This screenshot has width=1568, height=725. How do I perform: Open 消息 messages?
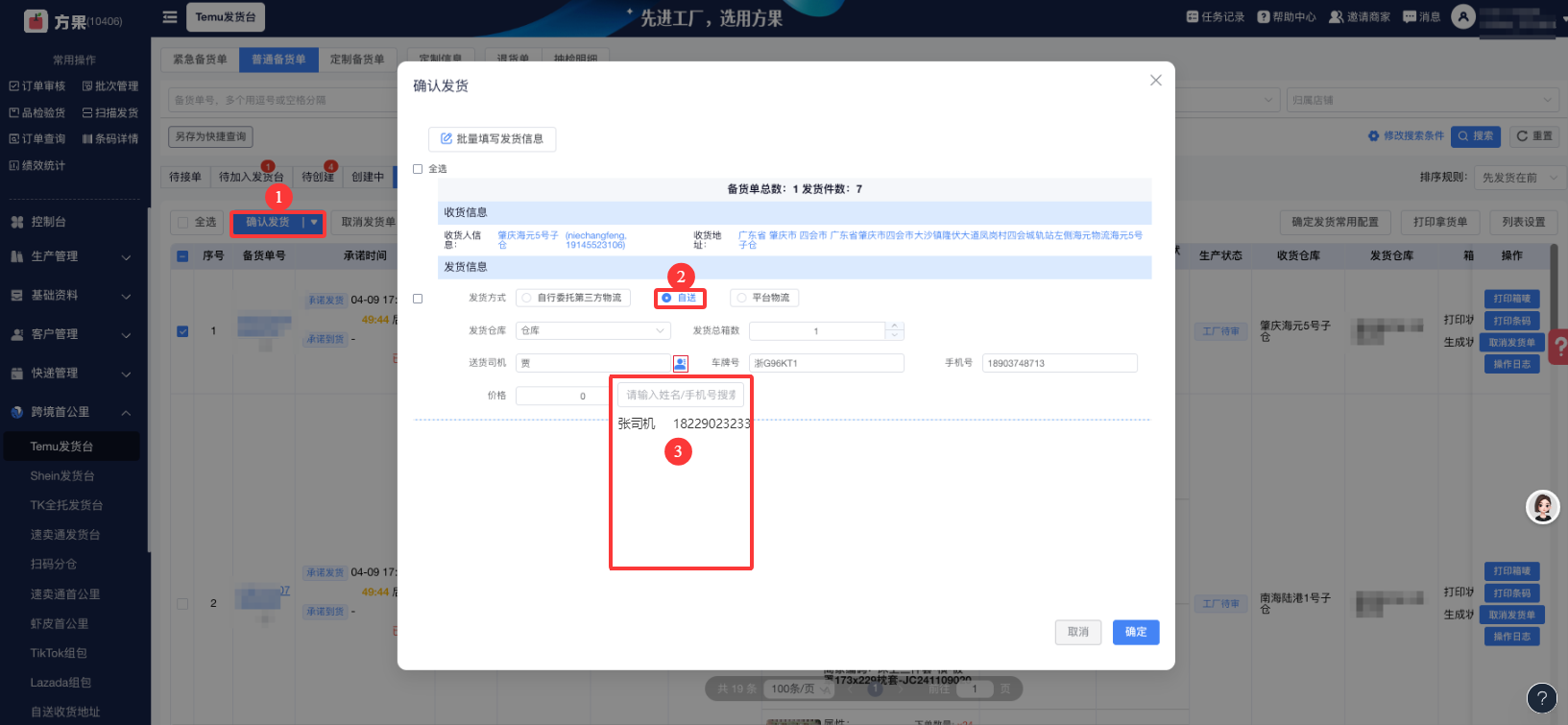1421,17
